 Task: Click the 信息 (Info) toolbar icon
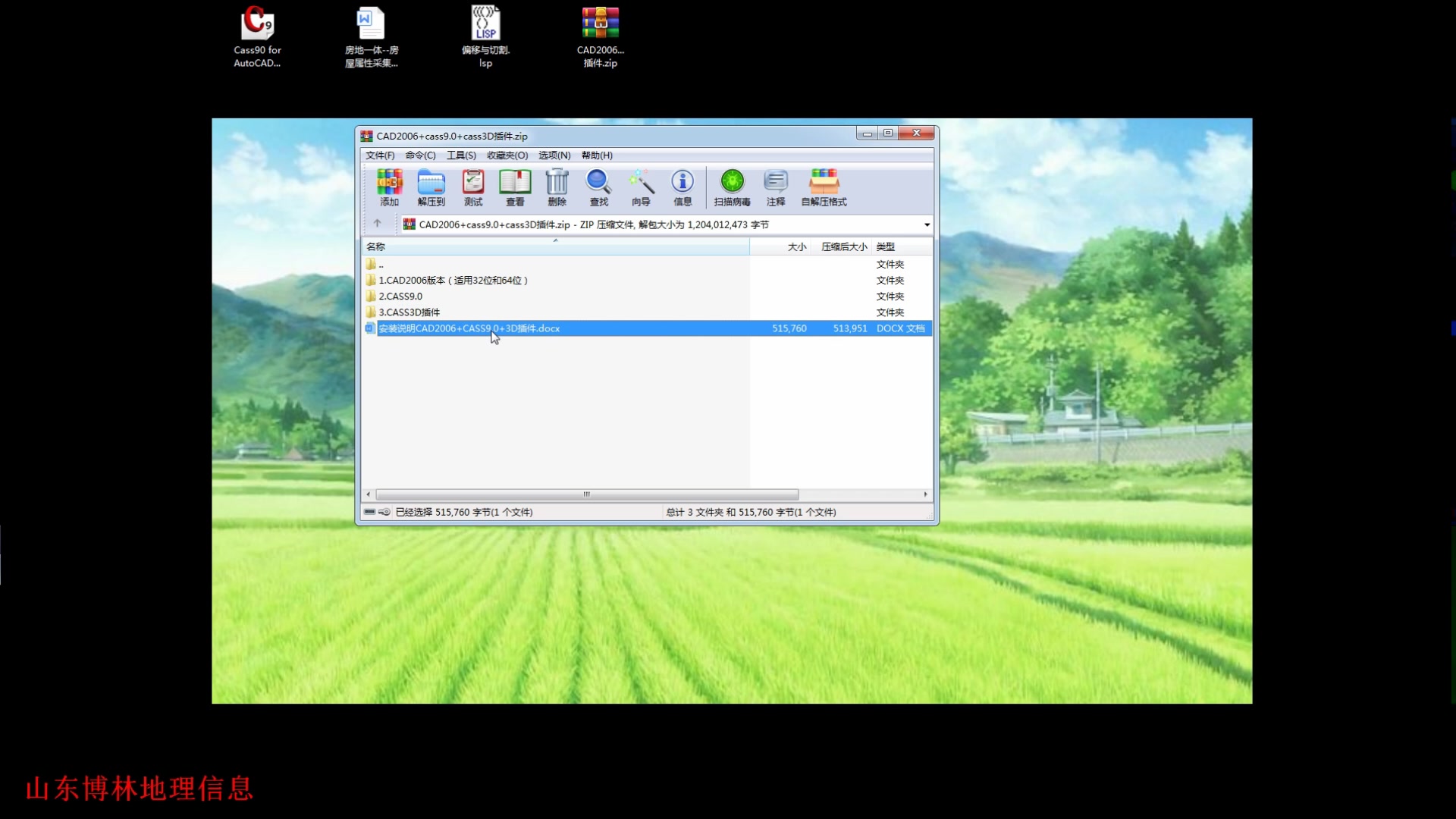point(682,187)
